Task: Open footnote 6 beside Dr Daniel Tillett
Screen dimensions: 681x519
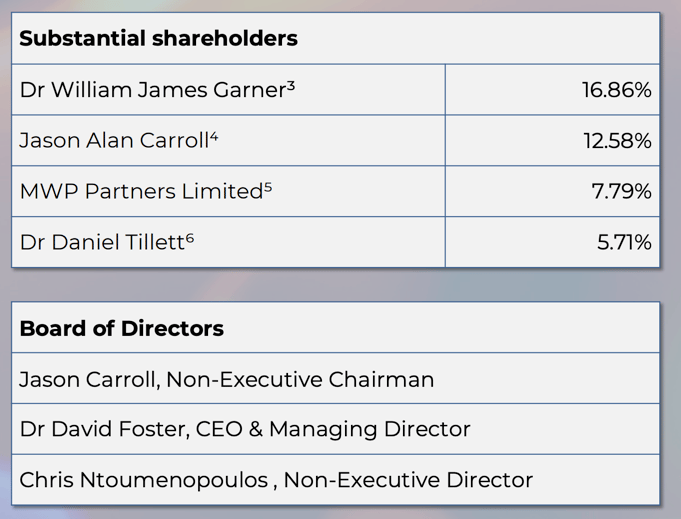Action: [190, 237]
